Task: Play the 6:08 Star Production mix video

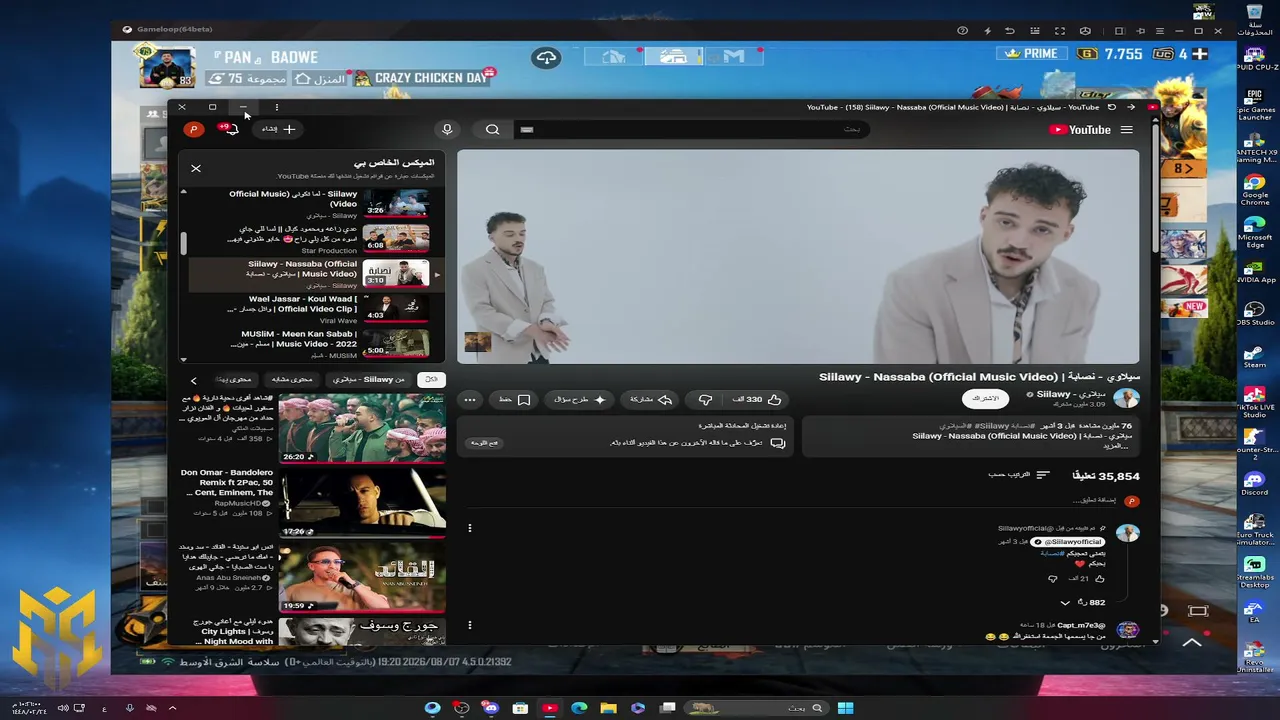Action: [397, 238]
